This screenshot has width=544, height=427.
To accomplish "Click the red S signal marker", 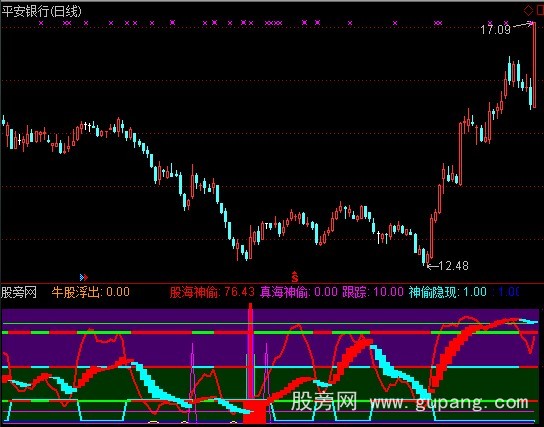I will point(295,276).
